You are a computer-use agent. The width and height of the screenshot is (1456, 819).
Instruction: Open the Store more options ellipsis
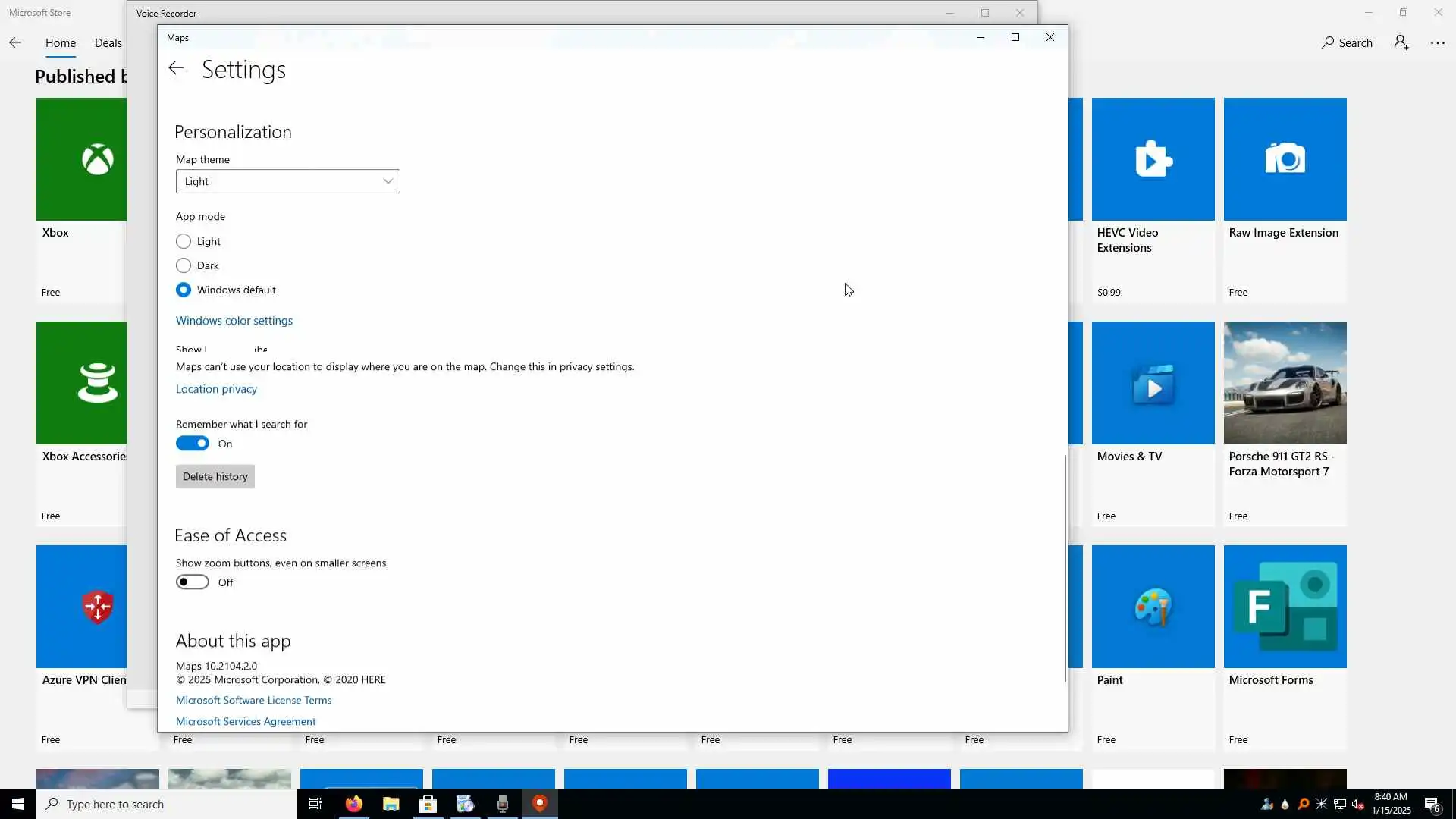[1437, 43]
